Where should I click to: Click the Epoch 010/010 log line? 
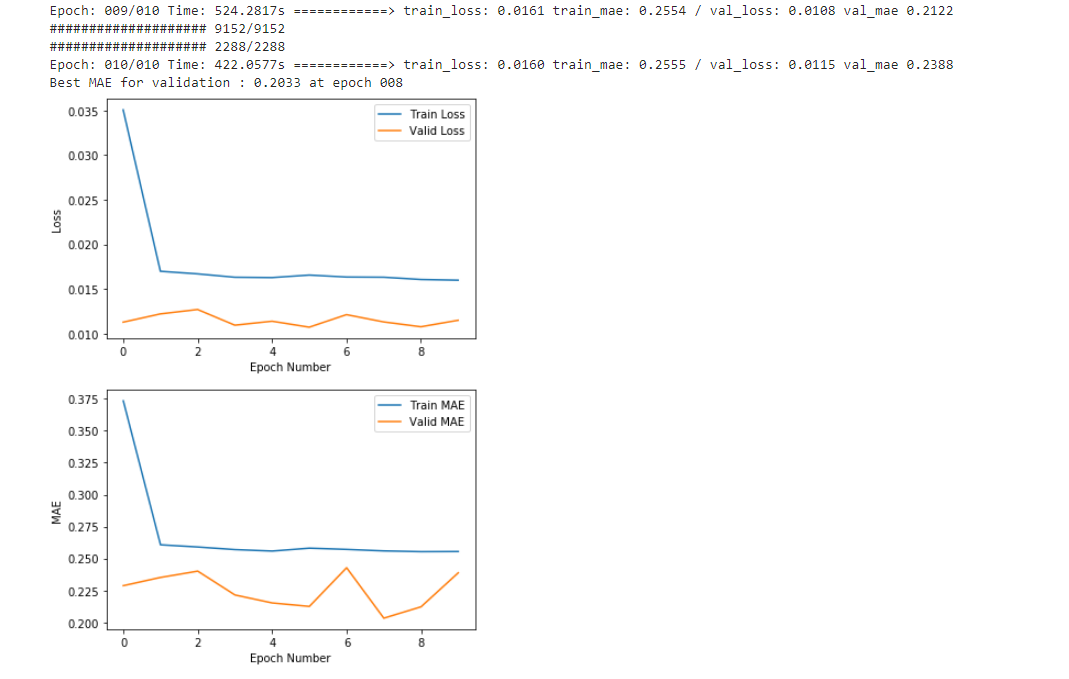pyautogui.click(x=500, y=65)
